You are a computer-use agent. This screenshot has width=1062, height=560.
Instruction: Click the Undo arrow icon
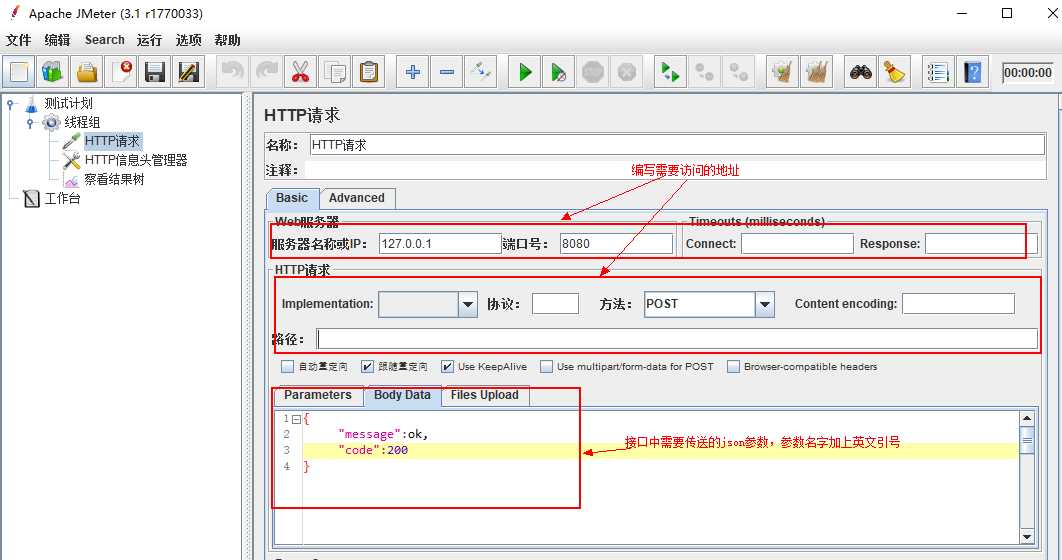233,72
